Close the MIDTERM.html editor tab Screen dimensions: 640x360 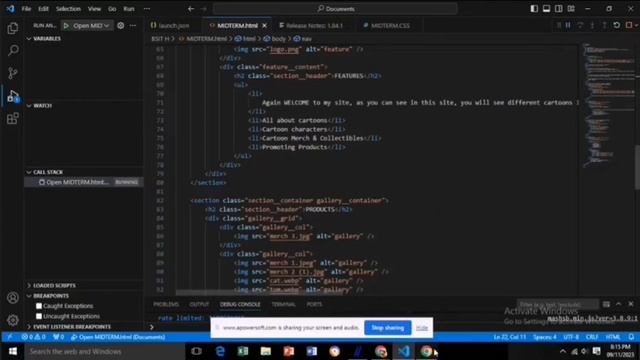pos(264,25)
